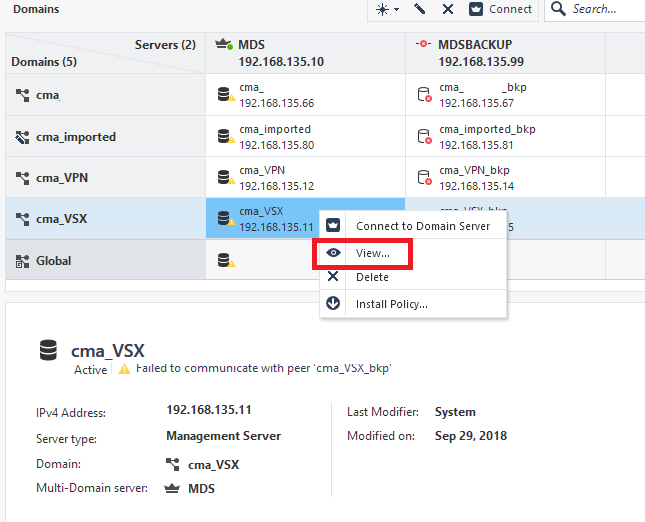Click the X icon beside Delete
Image resolution: width=645 pixels, height=522 pixels.
click(333, 276)
